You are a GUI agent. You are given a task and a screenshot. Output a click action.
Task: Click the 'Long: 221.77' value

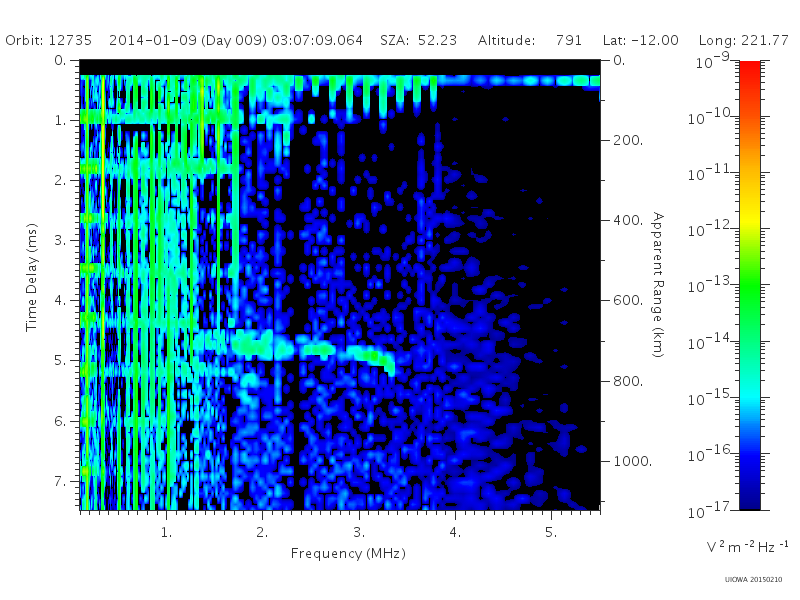[x=743, y=40]
